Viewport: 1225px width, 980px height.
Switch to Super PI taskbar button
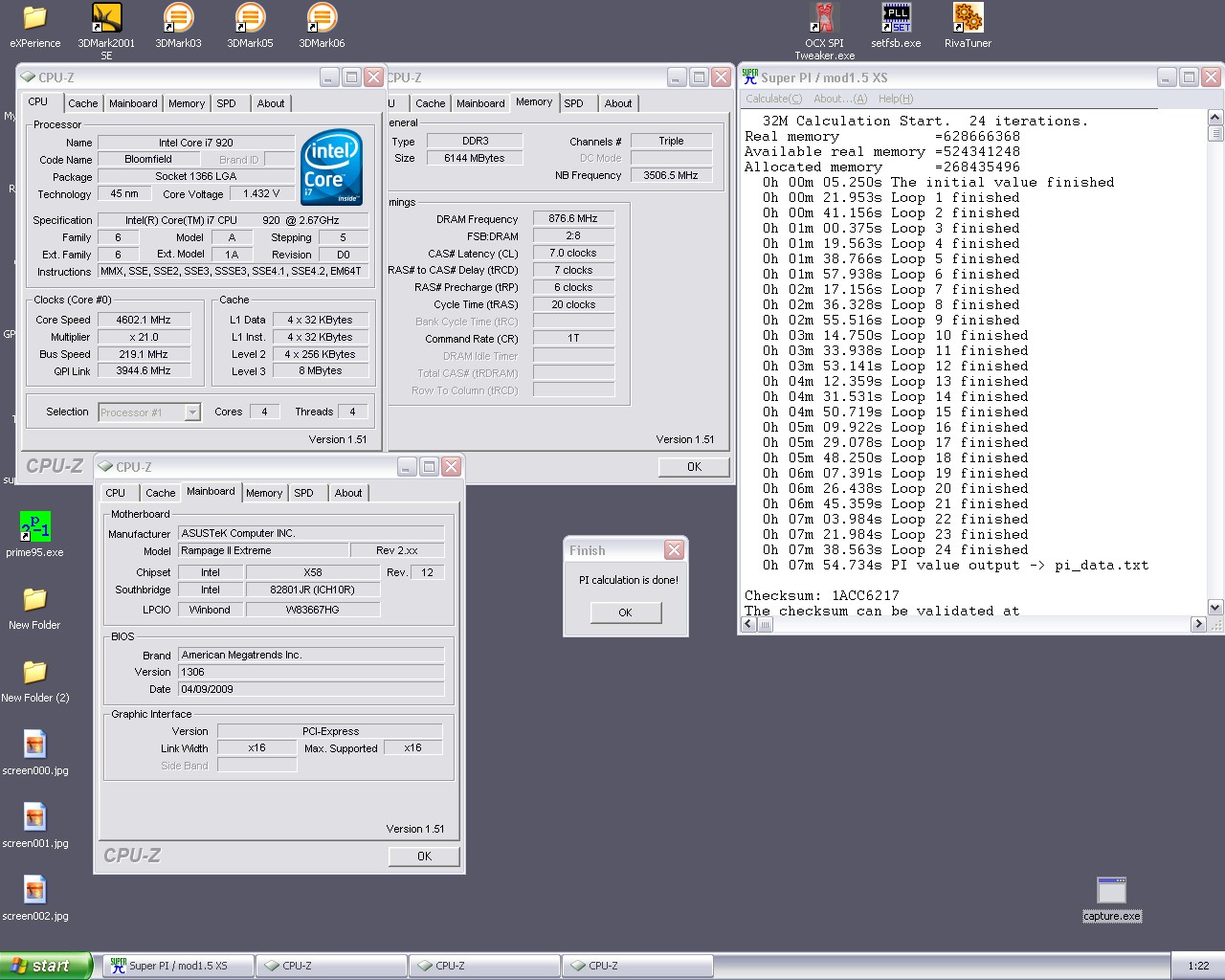click(x=178, y=966)
